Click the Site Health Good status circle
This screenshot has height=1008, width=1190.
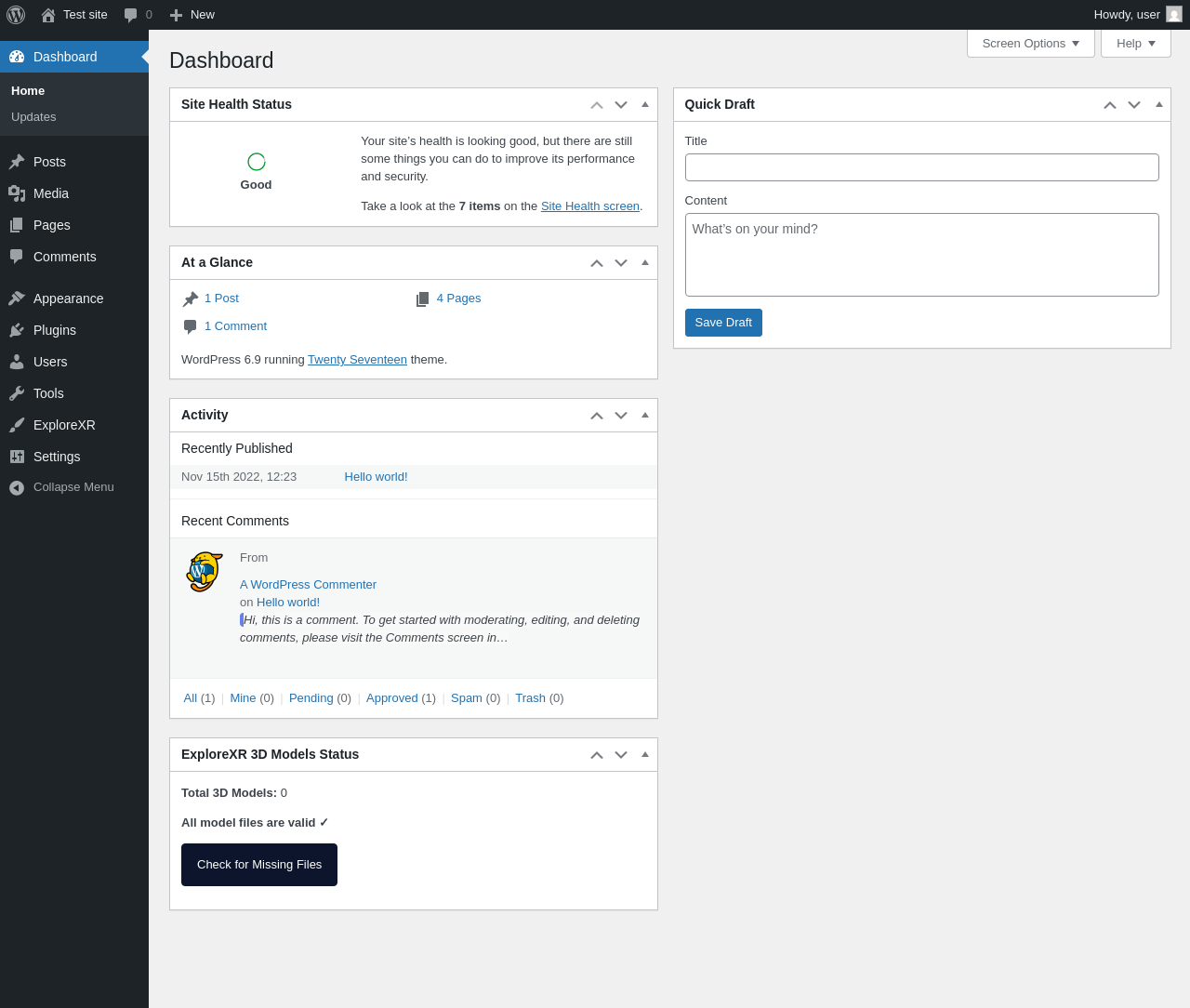click(257, 162)
